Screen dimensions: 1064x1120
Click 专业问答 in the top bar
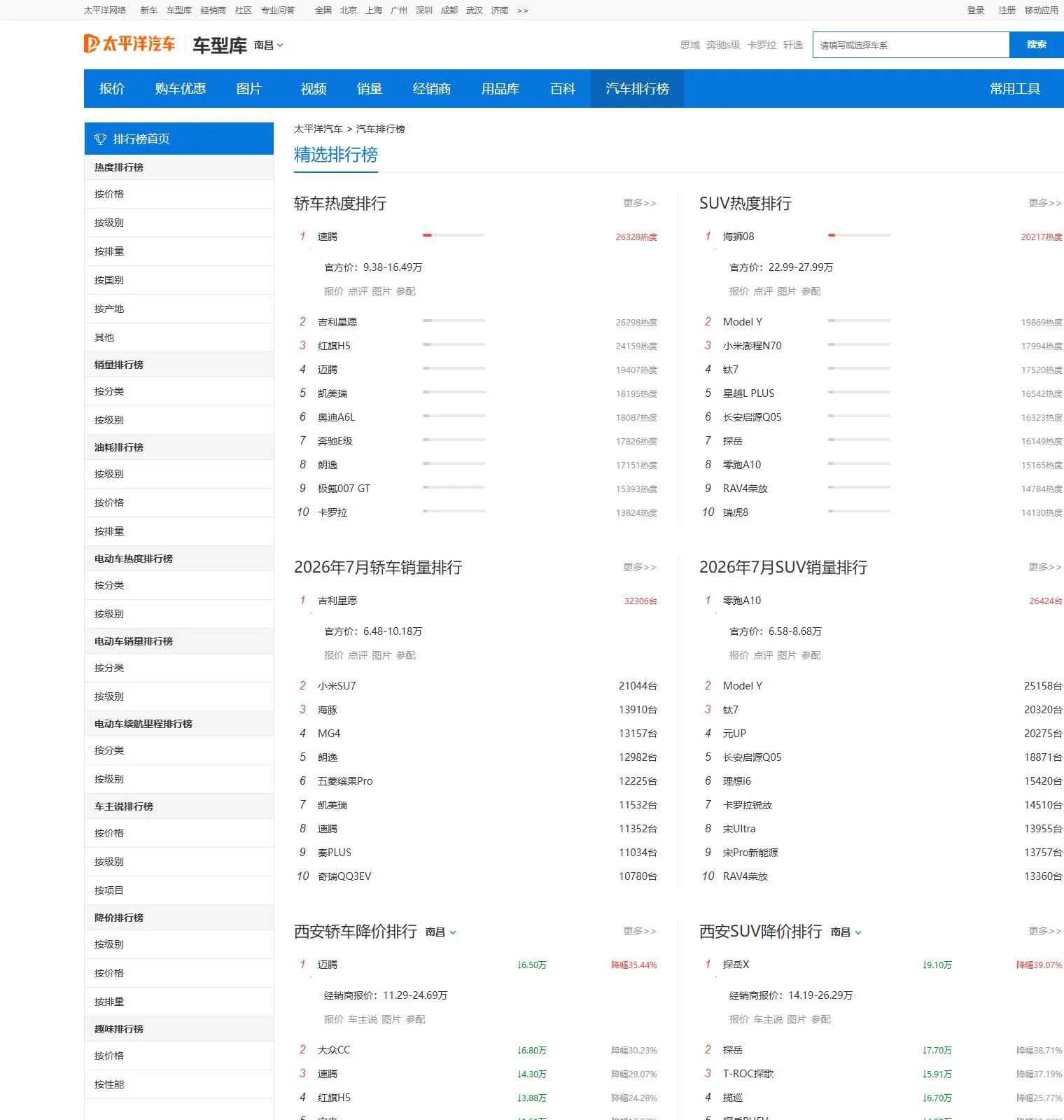point(278,10)
